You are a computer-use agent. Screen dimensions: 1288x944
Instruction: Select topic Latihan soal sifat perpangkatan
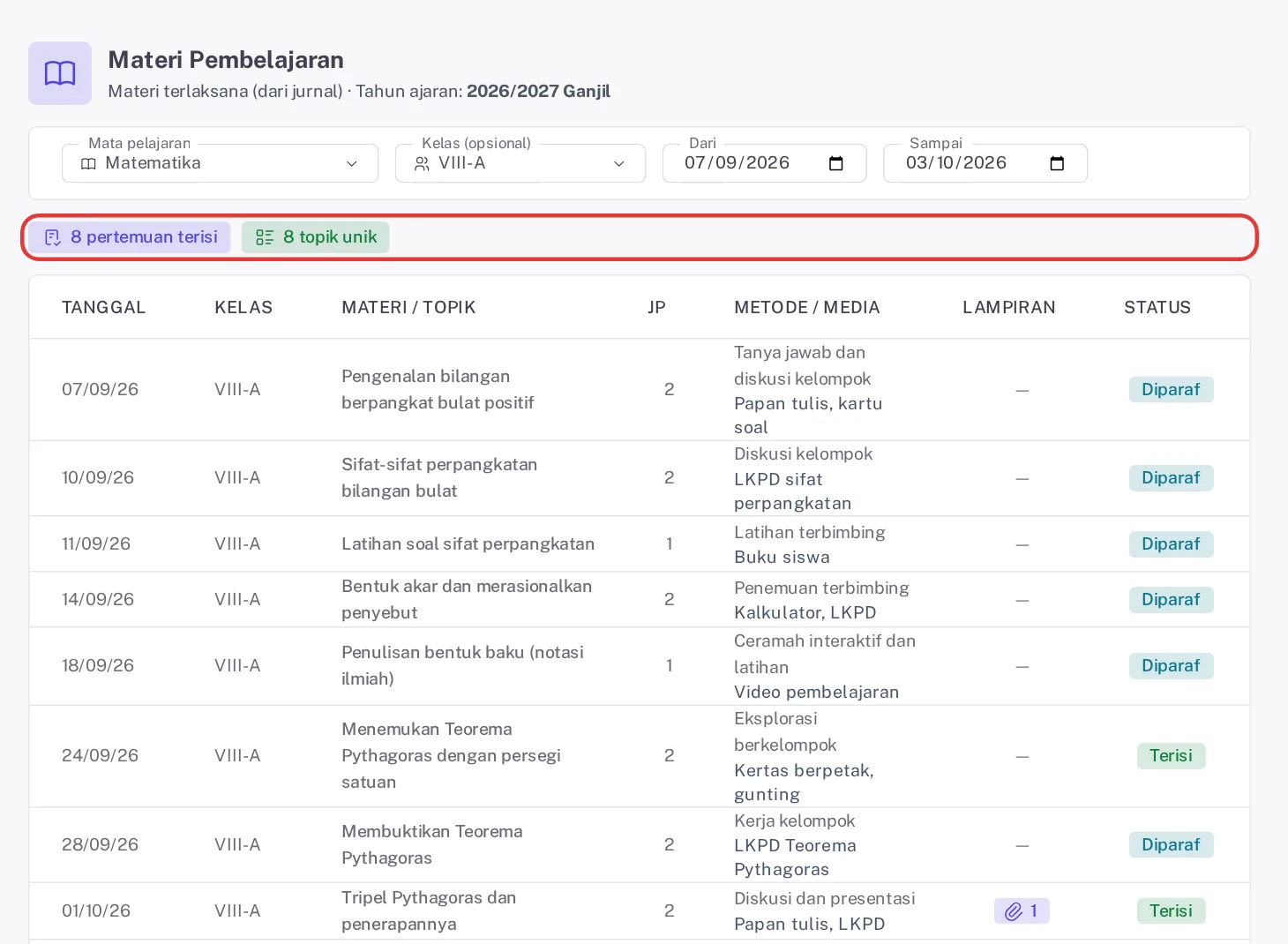tap(468, 543)
